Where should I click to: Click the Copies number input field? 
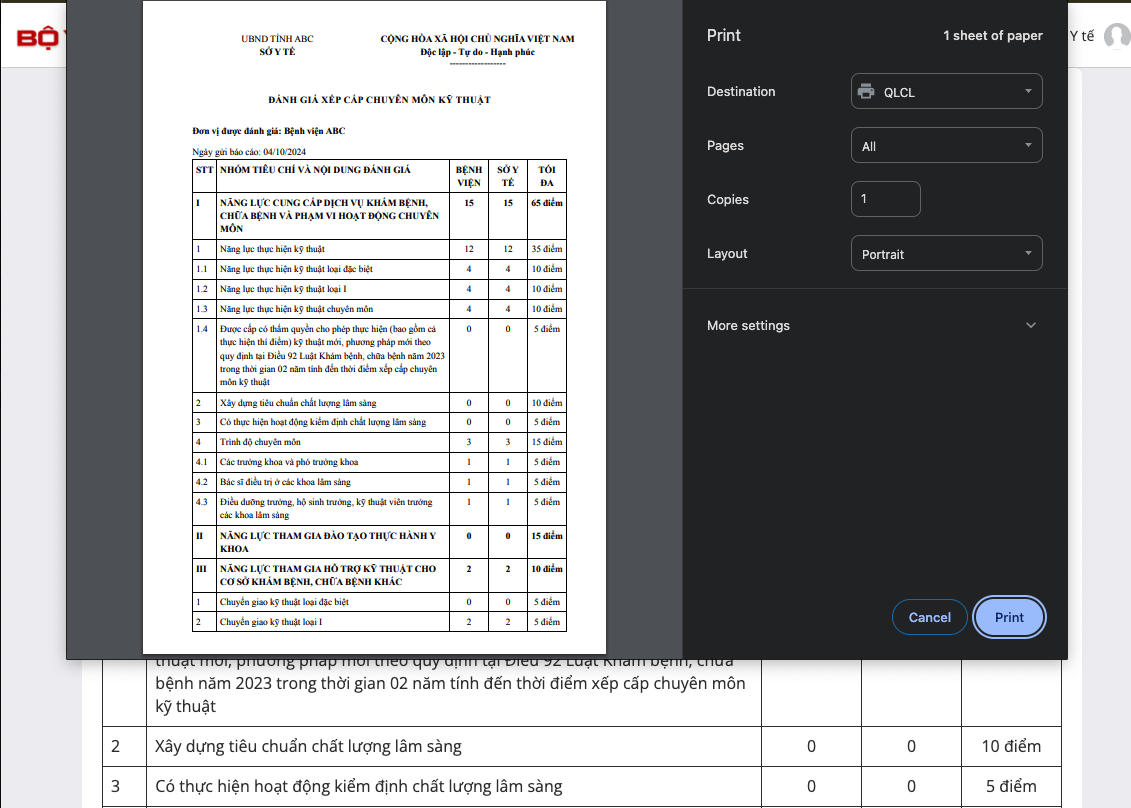point(885,199)
